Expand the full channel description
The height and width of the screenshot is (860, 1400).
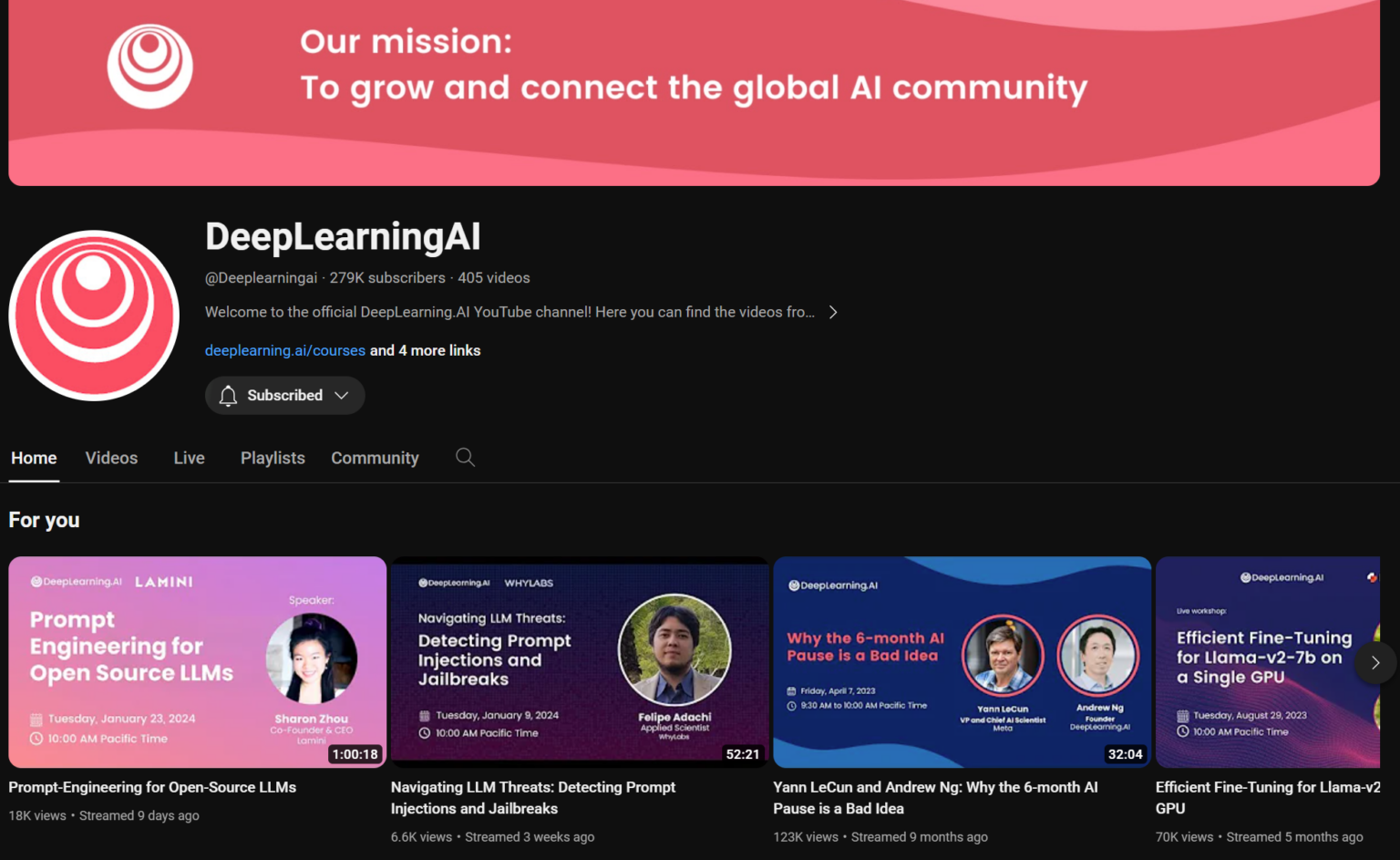pos(832,311)
